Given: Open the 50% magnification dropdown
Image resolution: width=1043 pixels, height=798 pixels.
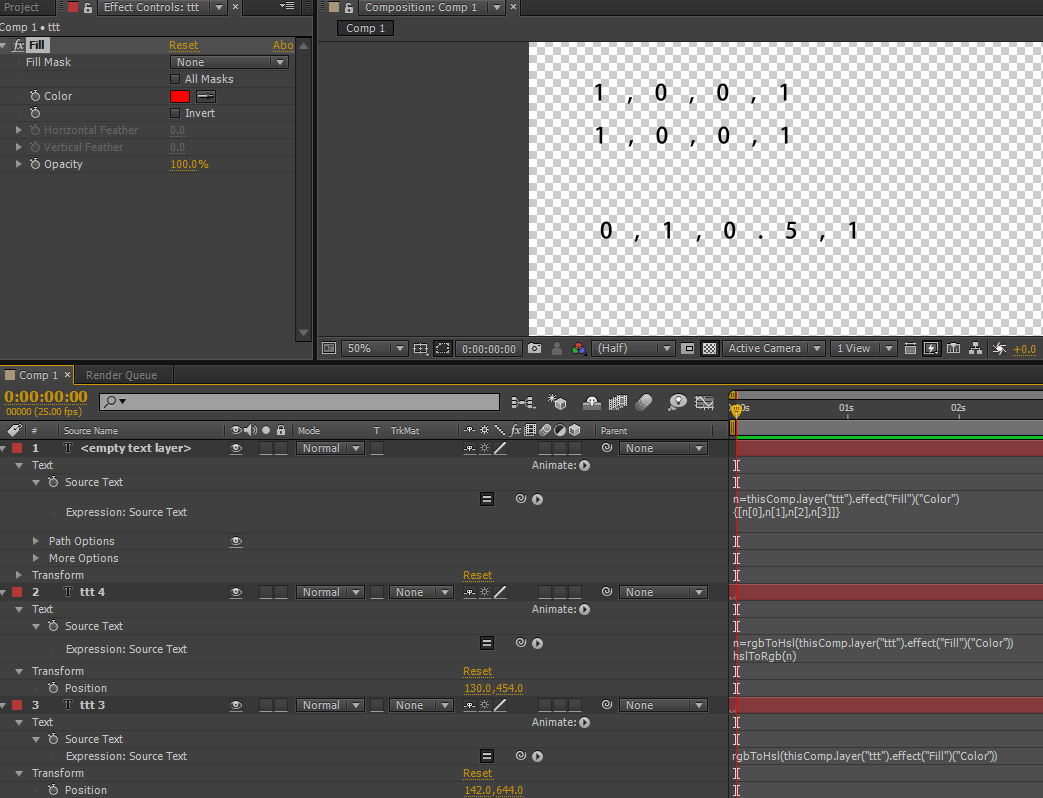Looking at the screenshot, I should 375,349.
